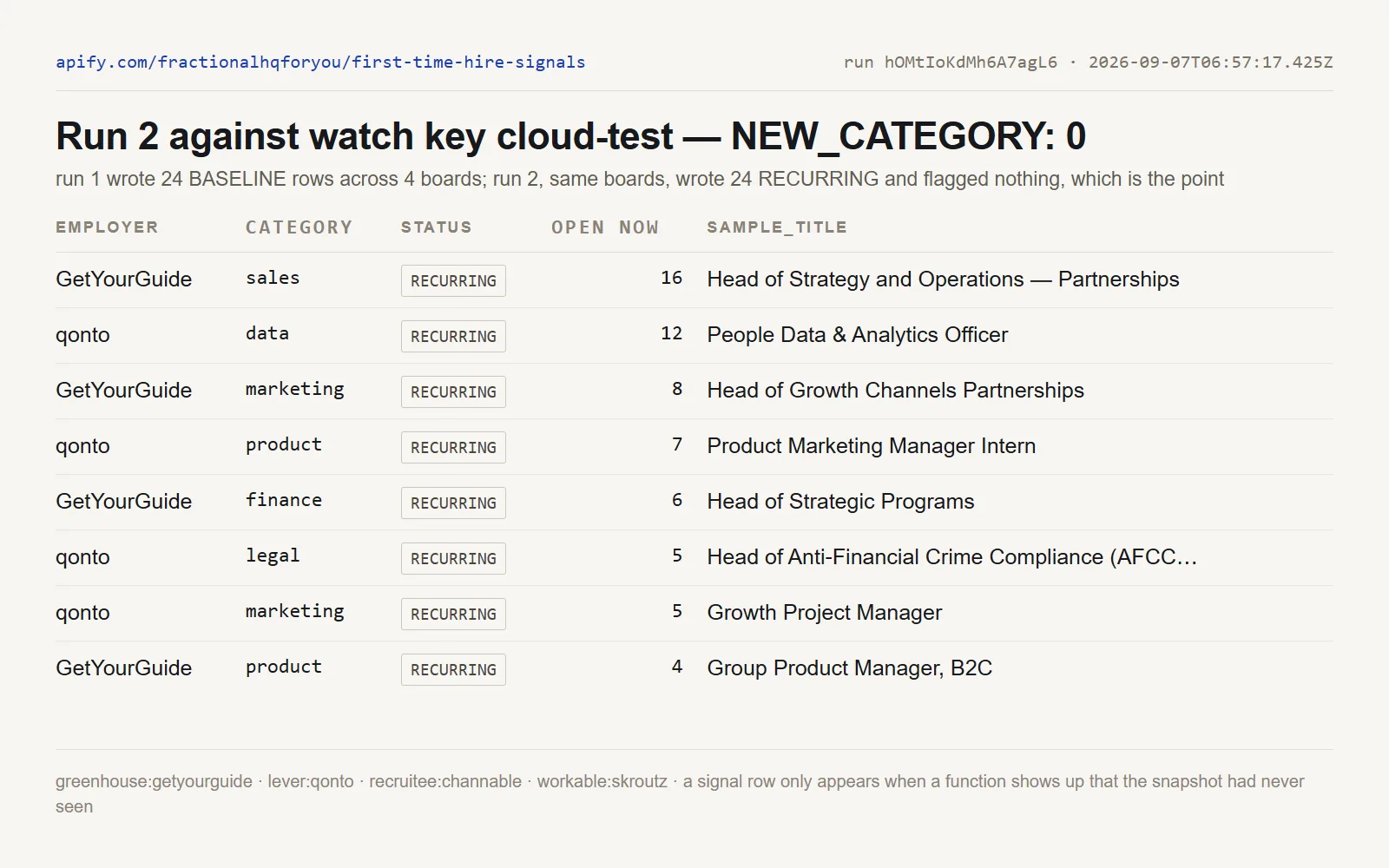The image size is (1389, 868).
Task: Click the STATUS column header
Action: (436, 227)
